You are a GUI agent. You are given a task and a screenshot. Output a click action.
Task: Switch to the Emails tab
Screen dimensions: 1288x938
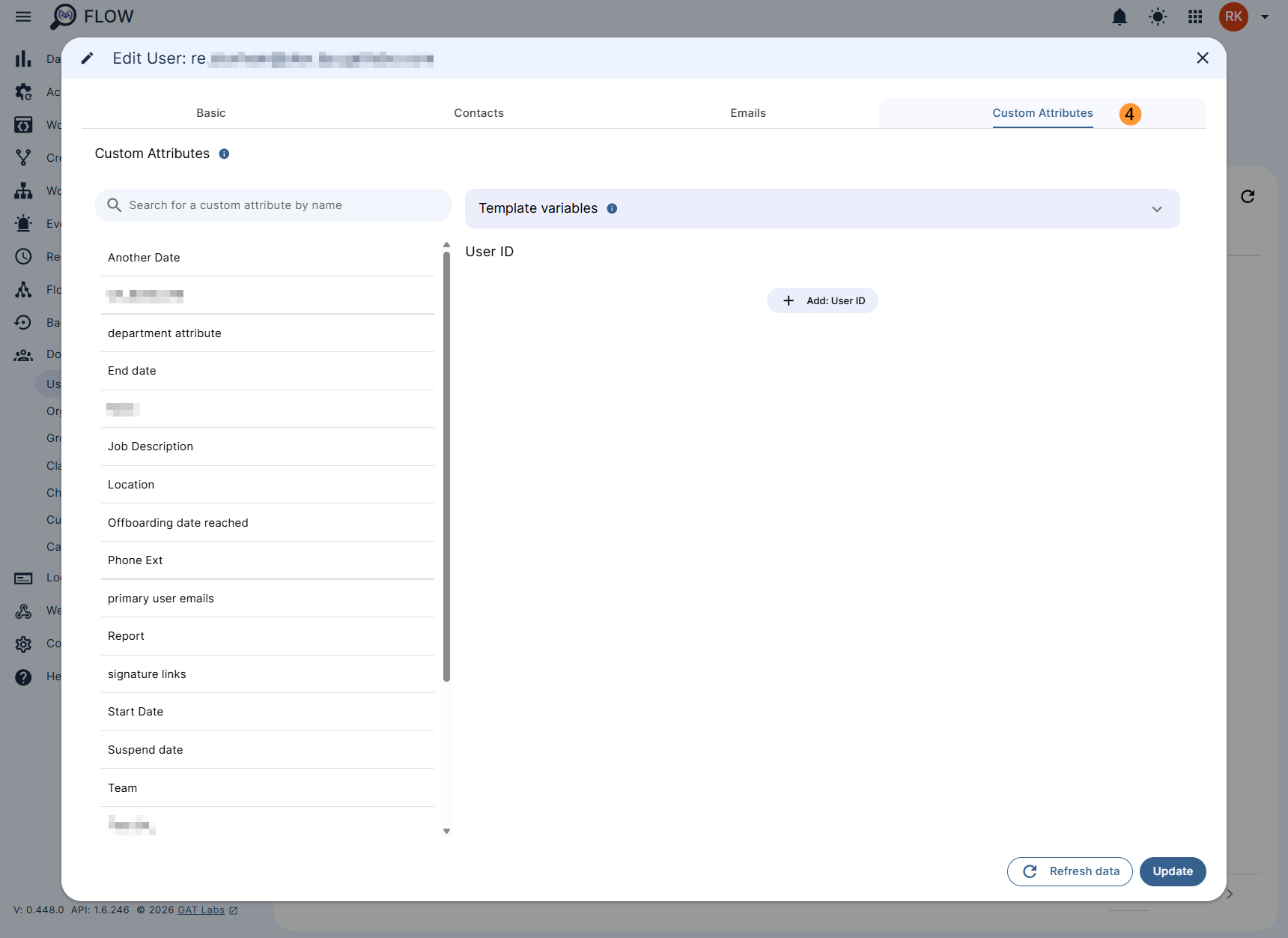pos(748,113)
